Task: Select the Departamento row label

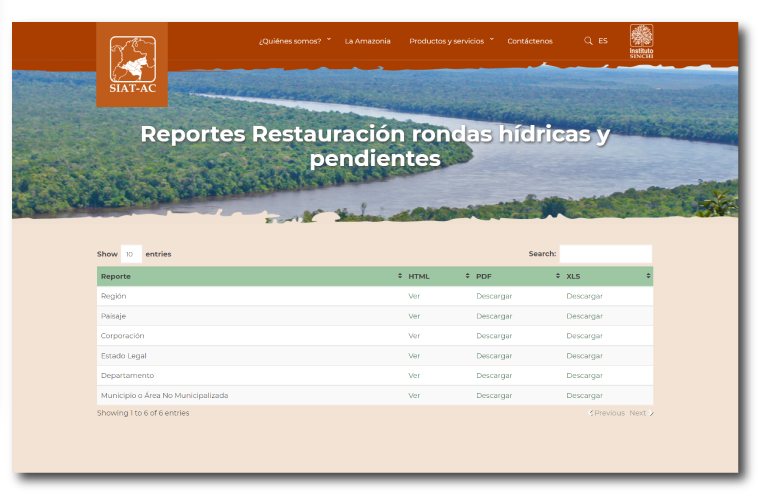Action: click(x=127, y=375)
